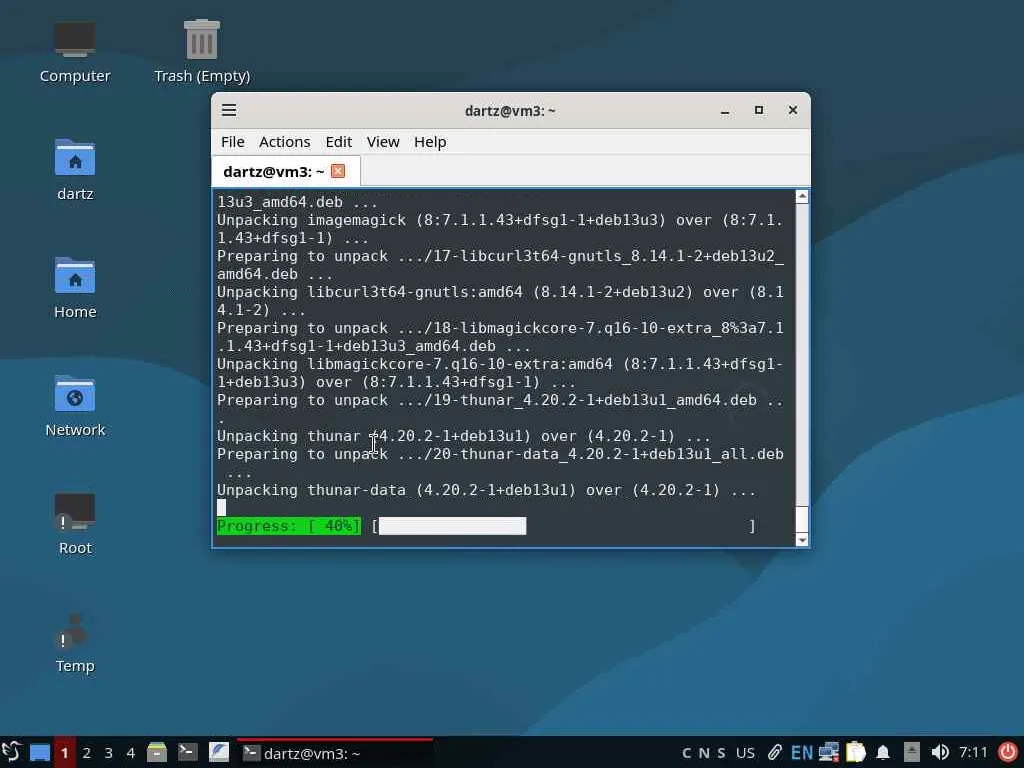This screenshot has height=768, width=1024.
Task: Open the Edit menu
Action: coord(338,142)
